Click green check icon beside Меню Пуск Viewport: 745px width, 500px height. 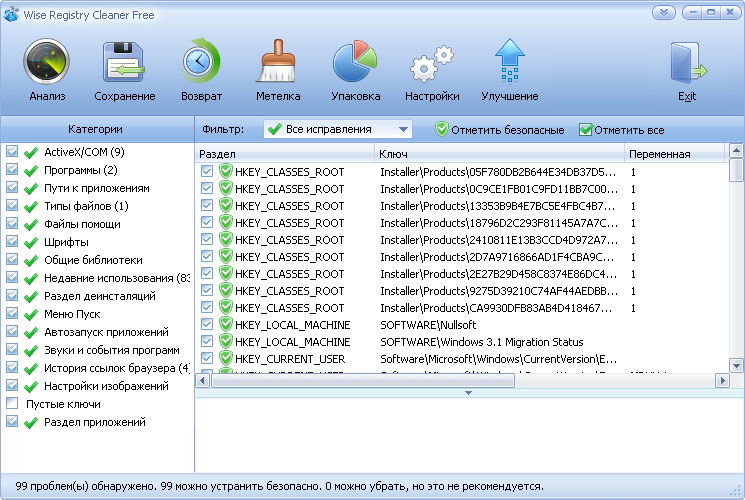point(31,315)
